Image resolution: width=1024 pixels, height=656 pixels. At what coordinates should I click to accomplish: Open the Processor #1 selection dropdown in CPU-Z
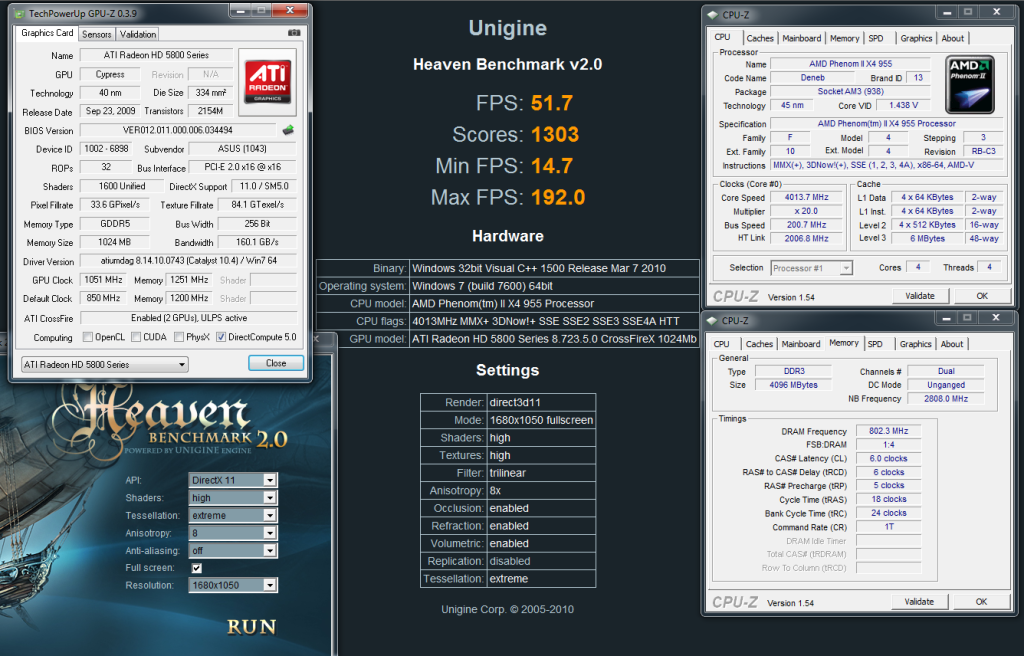[x=812, y=268]
